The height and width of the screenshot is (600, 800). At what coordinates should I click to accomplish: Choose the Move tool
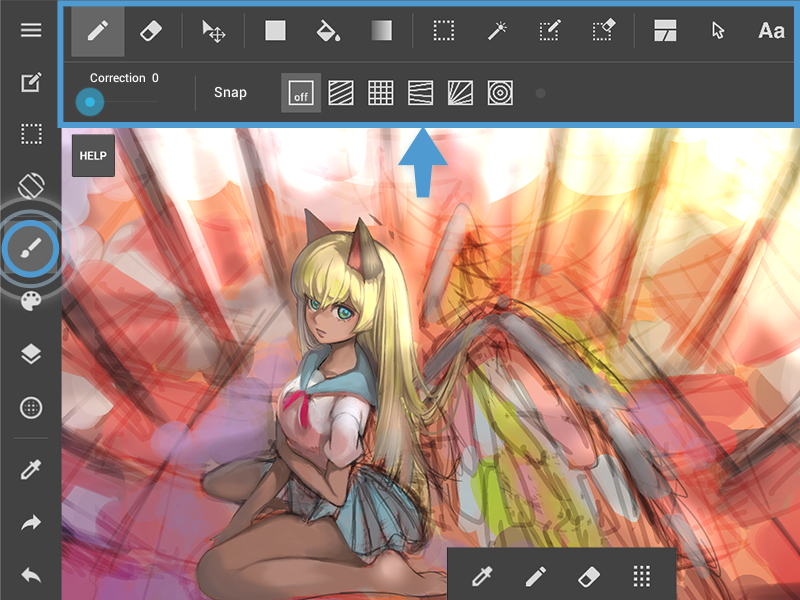[213, 31]
